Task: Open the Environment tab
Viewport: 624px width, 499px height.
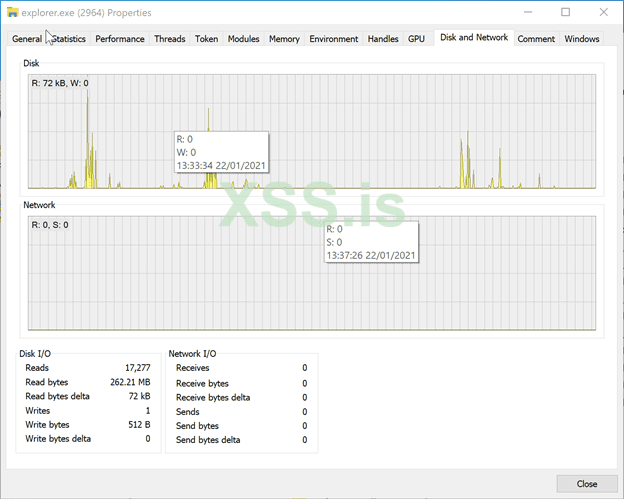Action: (333, 39)
